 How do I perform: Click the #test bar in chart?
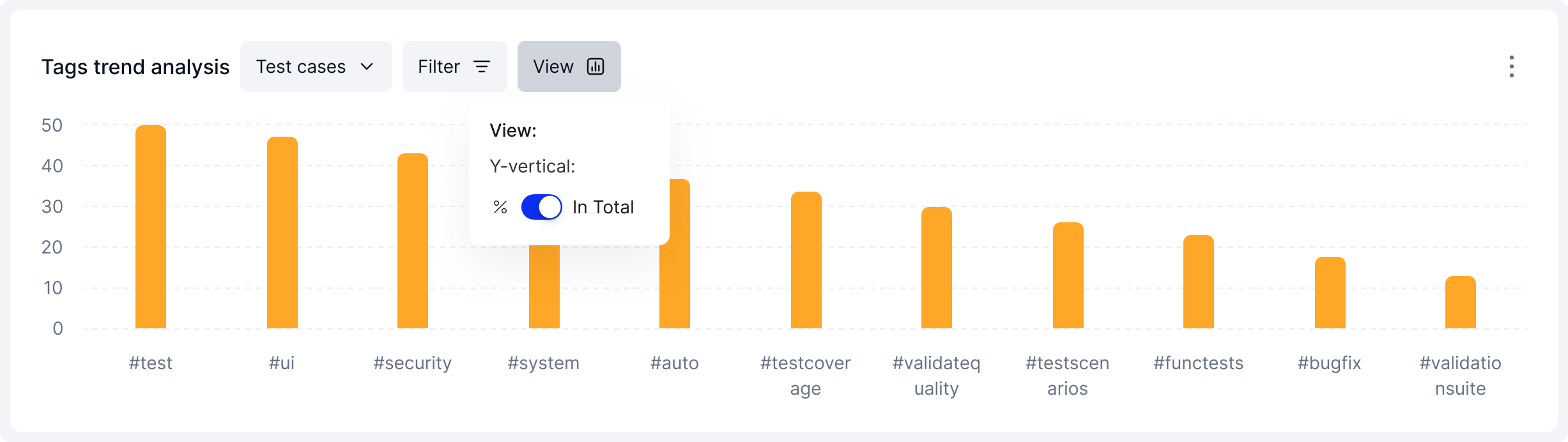coord(151,227)
